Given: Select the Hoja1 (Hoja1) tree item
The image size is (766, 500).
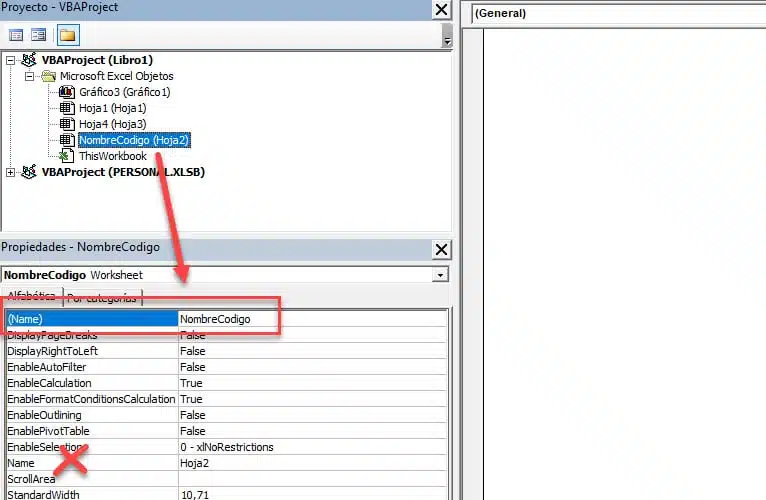Looking at the screenshot, I should 112,108.
